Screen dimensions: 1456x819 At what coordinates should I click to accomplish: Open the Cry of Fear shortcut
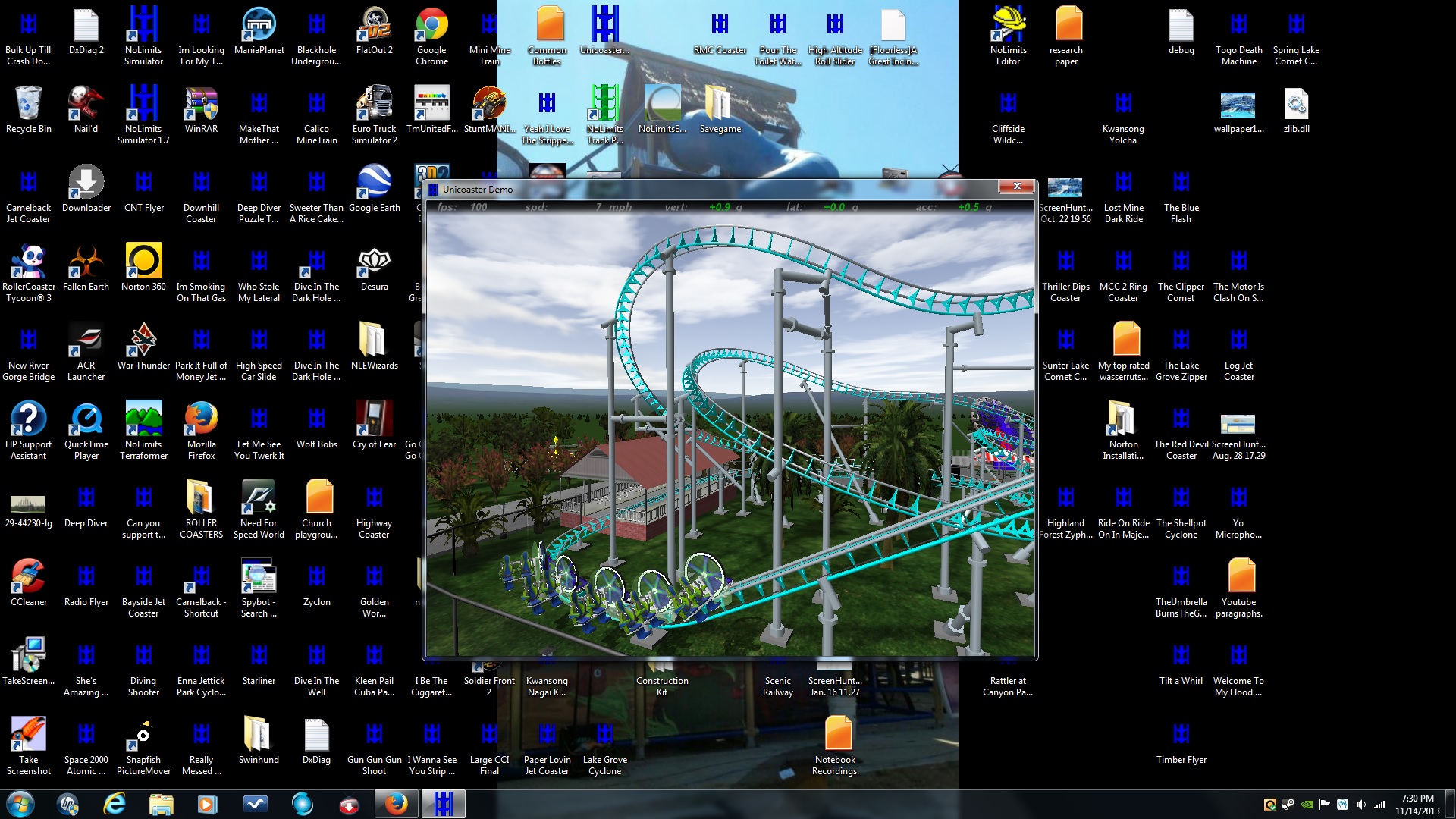click(x=374, y=425)
